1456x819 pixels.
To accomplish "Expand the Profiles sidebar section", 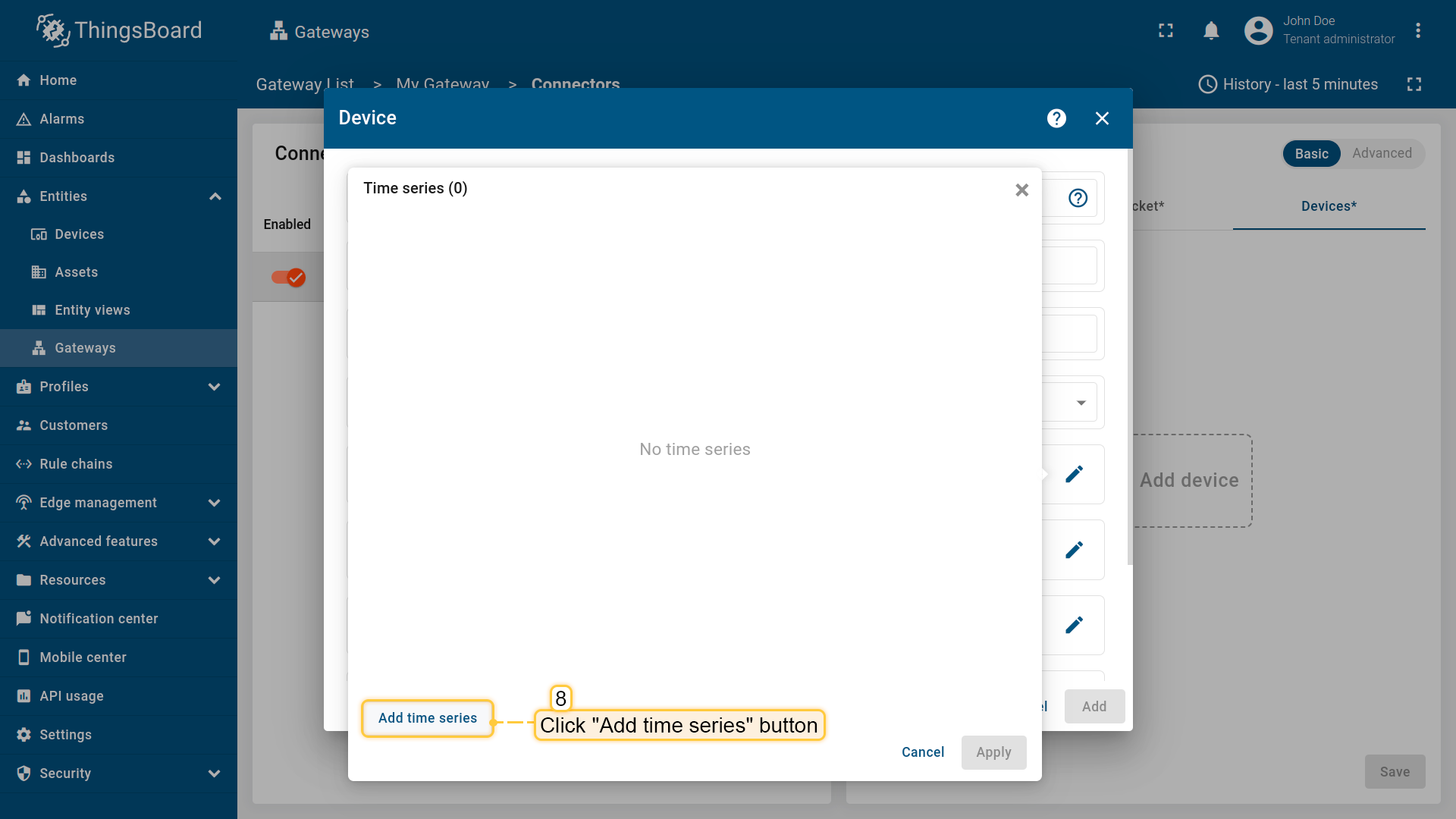I will pyautogui.click(x=215, y=387).
